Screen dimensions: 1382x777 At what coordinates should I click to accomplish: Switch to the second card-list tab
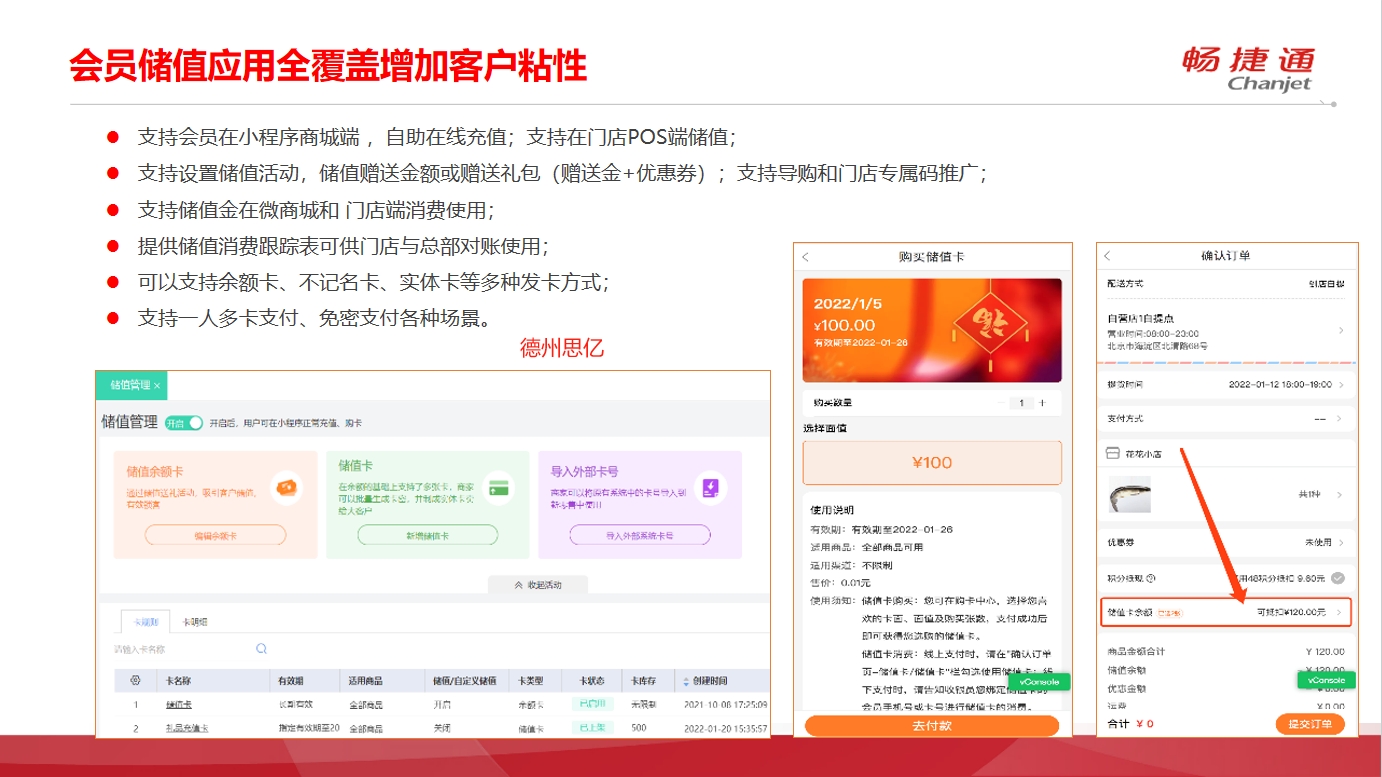pyautogui.click(x=195, y=622)
